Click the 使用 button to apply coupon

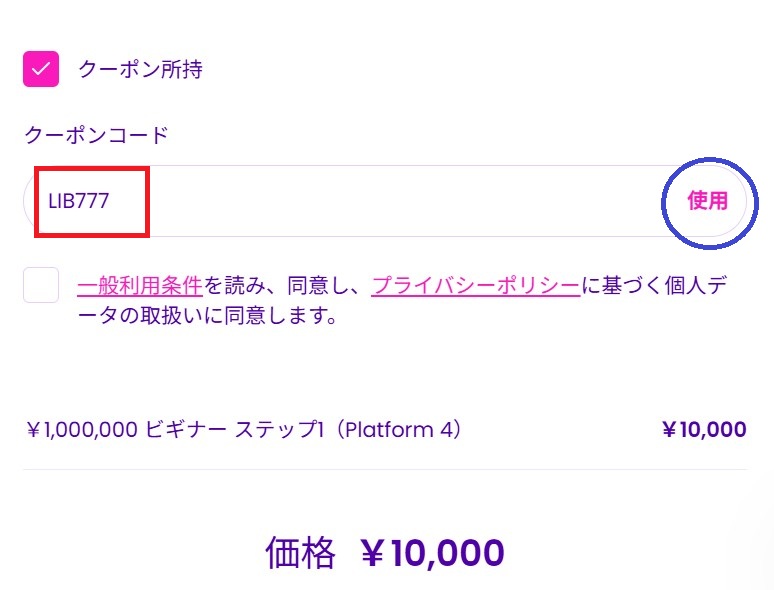708,200
